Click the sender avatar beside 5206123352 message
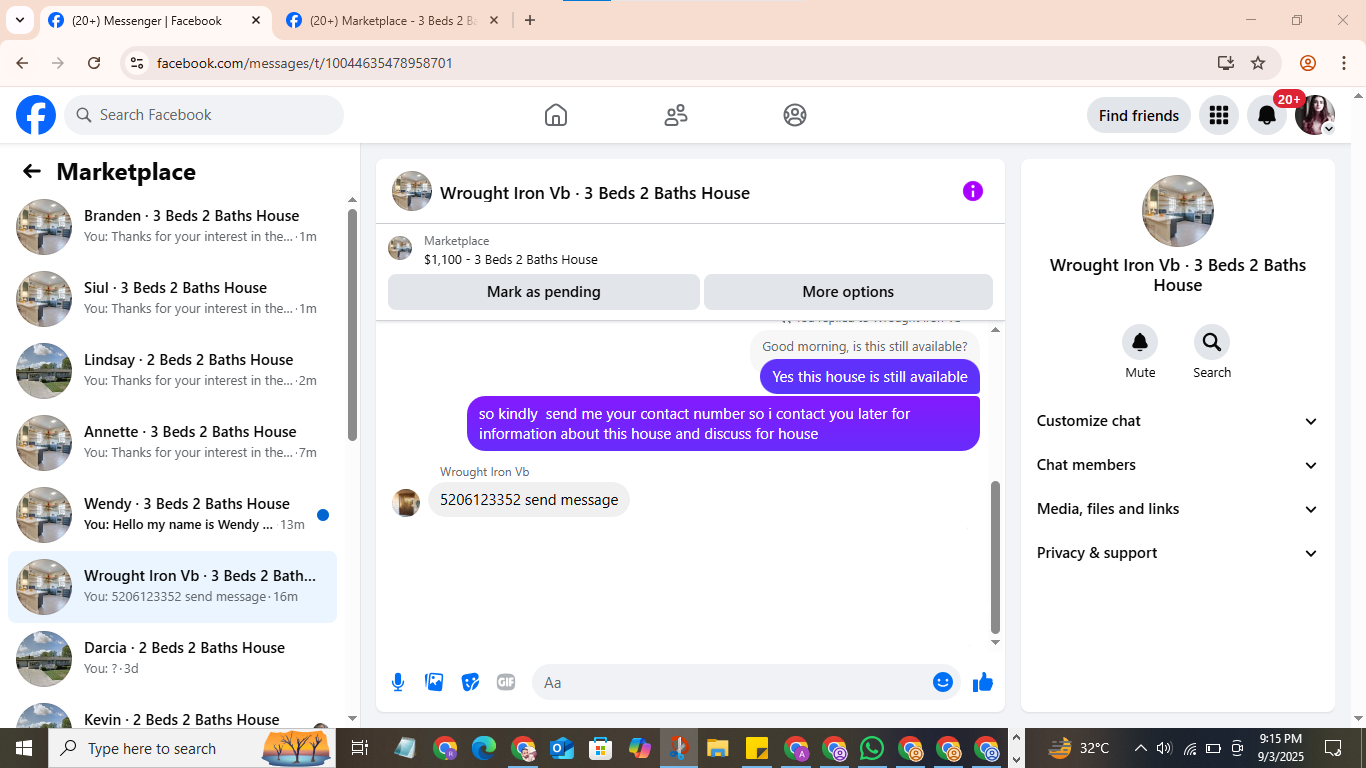 [x=406, y=502]
